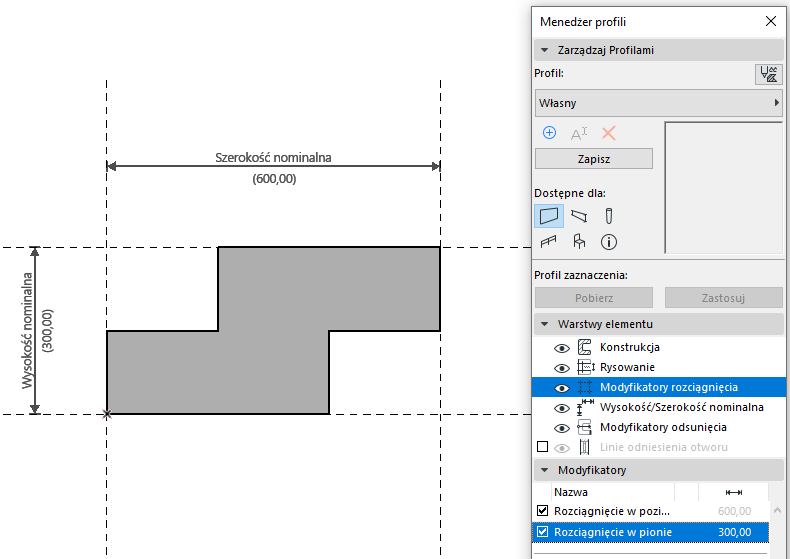The image size is (790, 559).
Task: Click the dimension arrow column header icon
Action: point(734,493)
